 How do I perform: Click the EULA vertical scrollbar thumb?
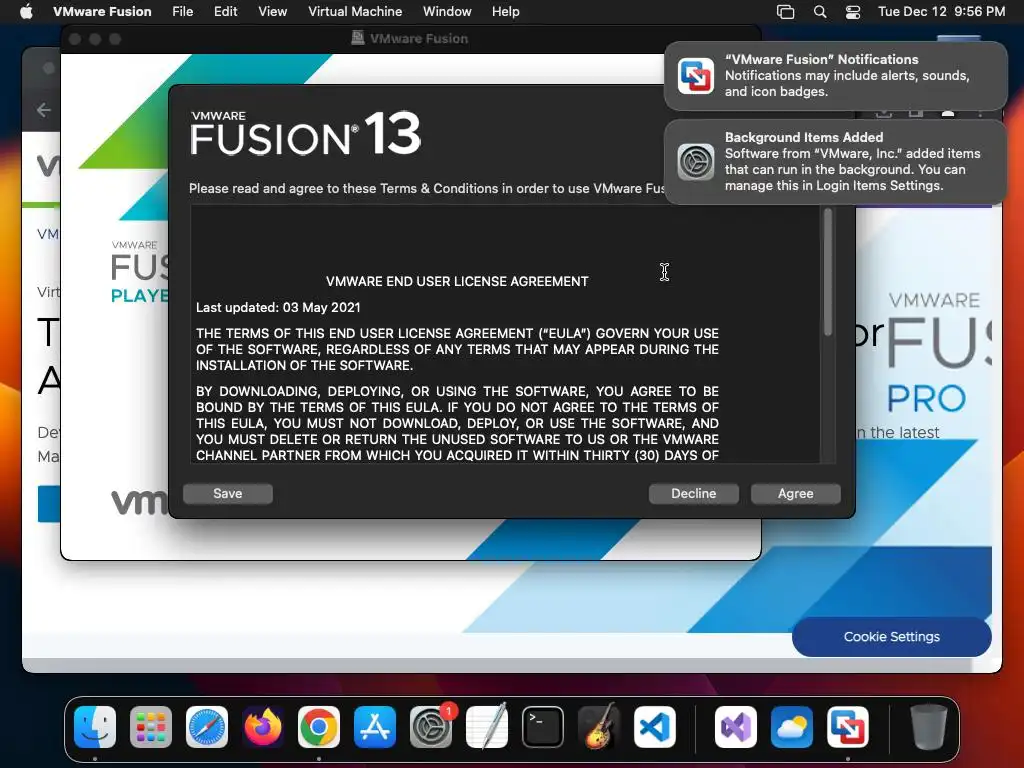point(828,272)
